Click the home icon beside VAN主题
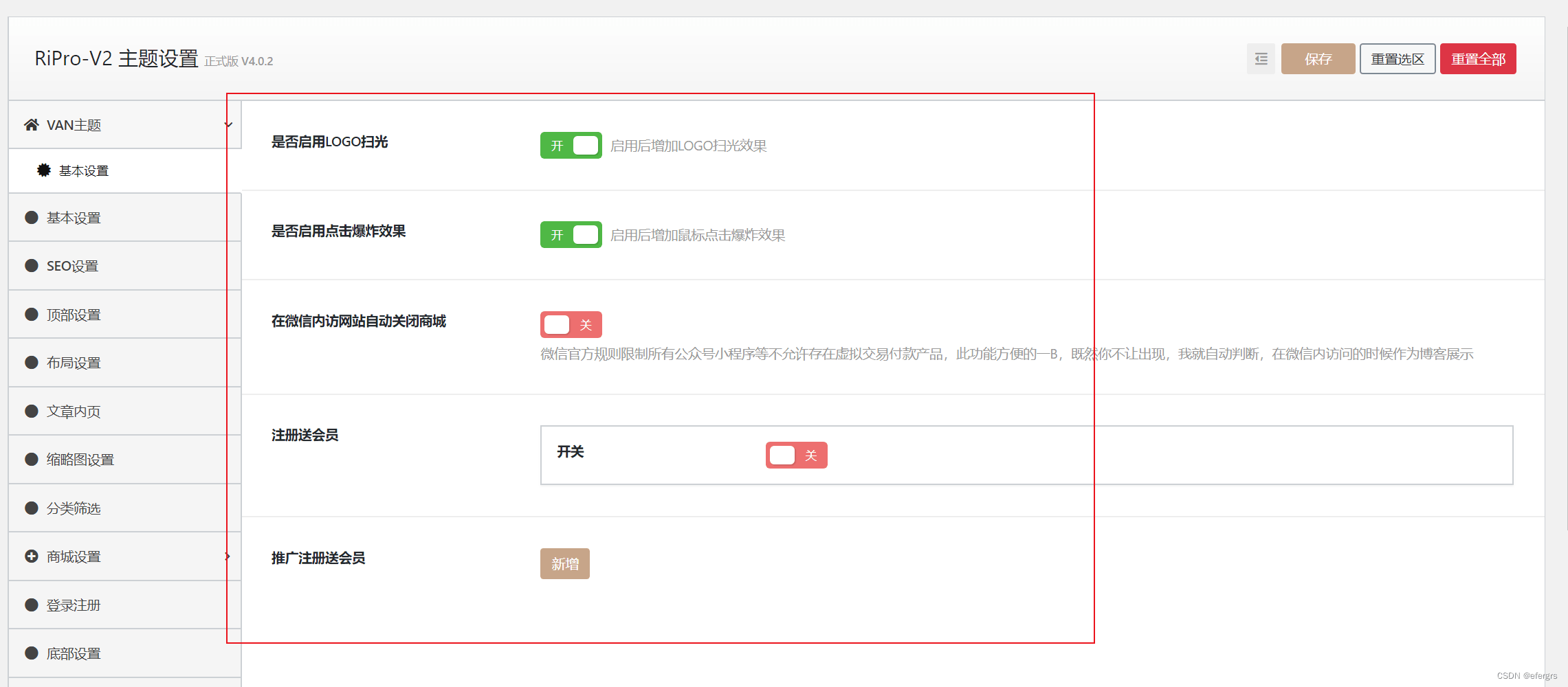 [30, 124]
